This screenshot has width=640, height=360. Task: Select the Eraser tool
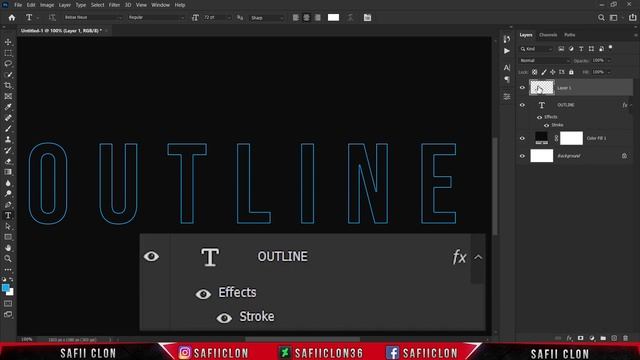[x=8, y=161]
